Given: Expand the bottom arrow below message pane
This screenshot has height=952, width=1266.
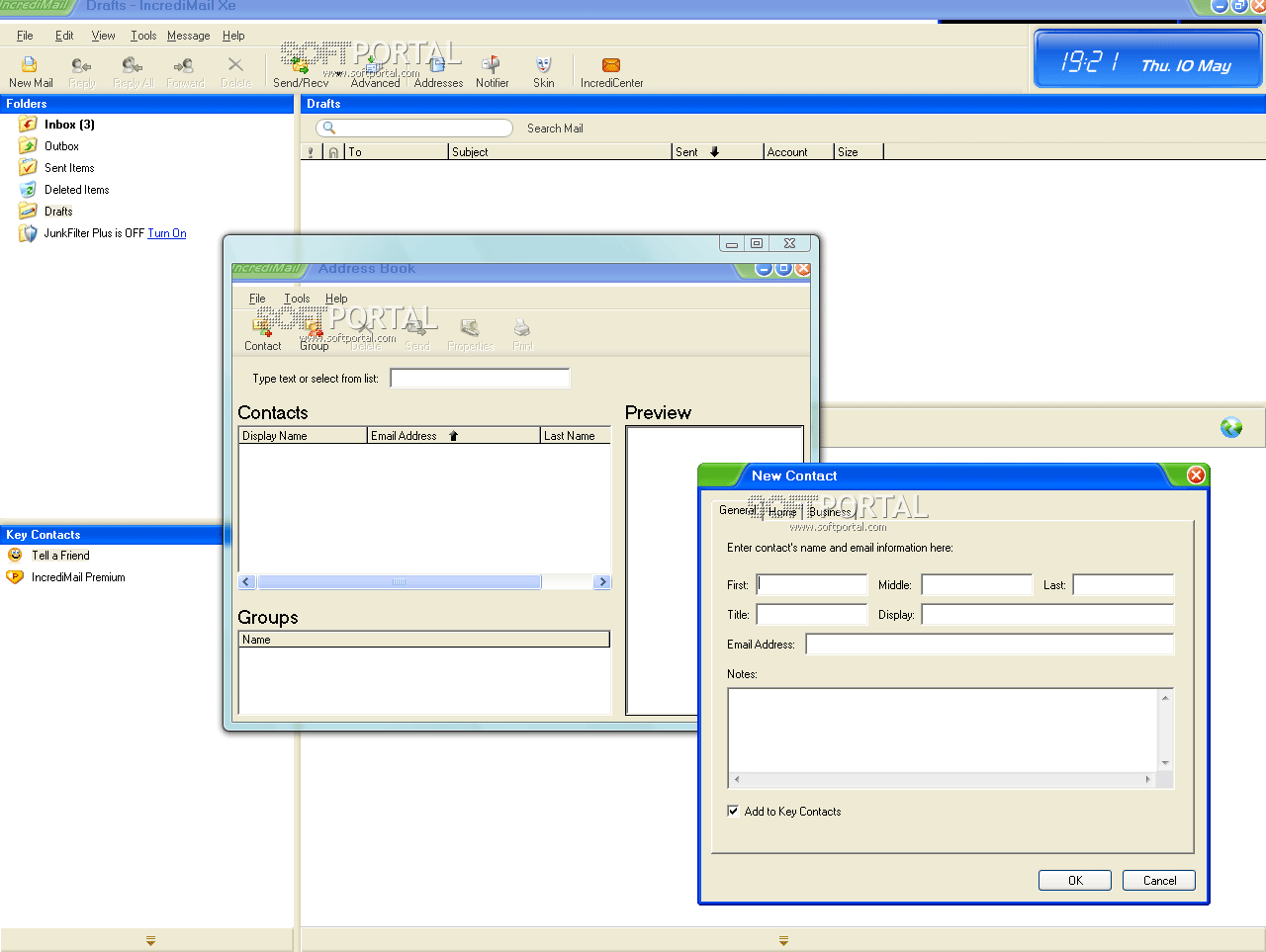Looking at the screenshot, I should click(x=783, y=941).
